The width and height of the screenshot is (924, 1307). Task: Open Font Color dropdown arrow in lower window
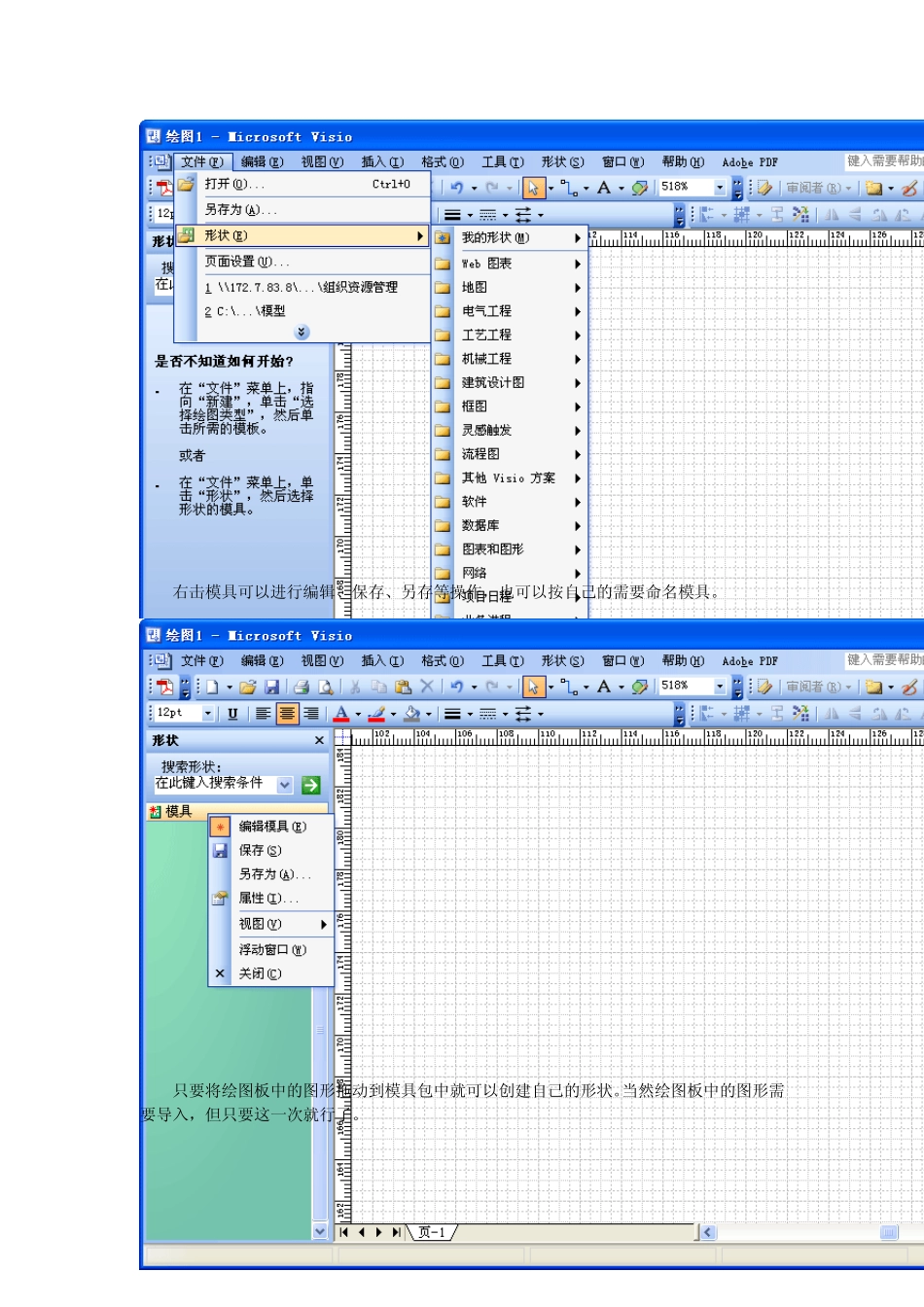point(358,714)
